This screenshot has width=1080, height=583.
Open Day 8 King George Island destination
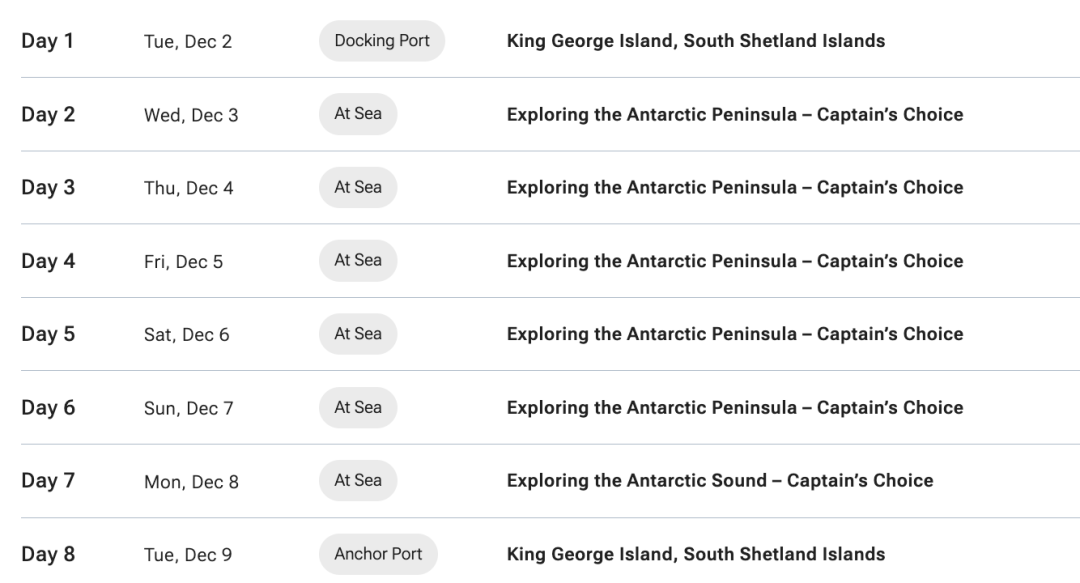tap(695, 554)
